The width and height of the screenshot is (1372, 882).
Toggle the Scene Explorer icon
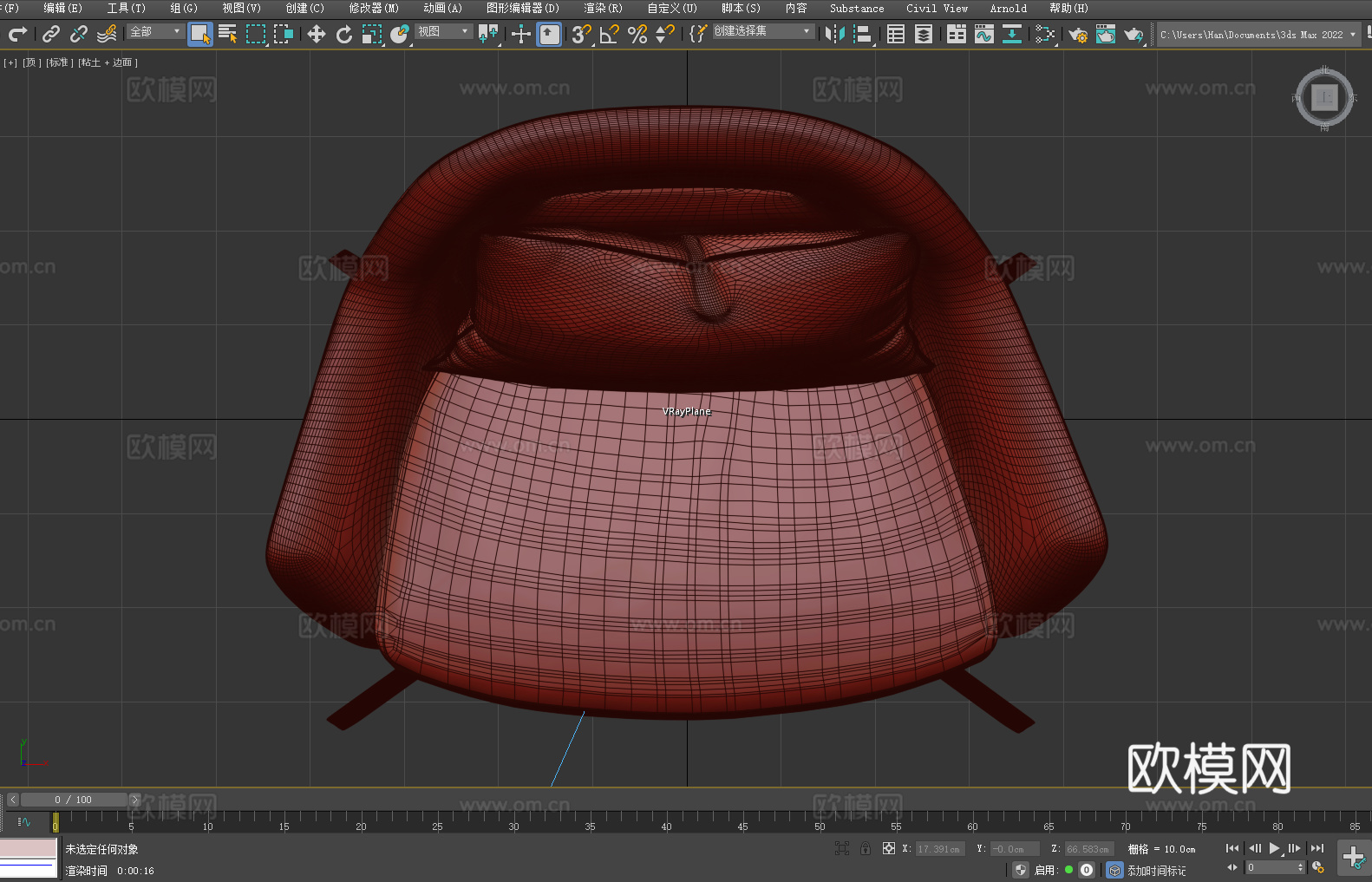[896, 34]
